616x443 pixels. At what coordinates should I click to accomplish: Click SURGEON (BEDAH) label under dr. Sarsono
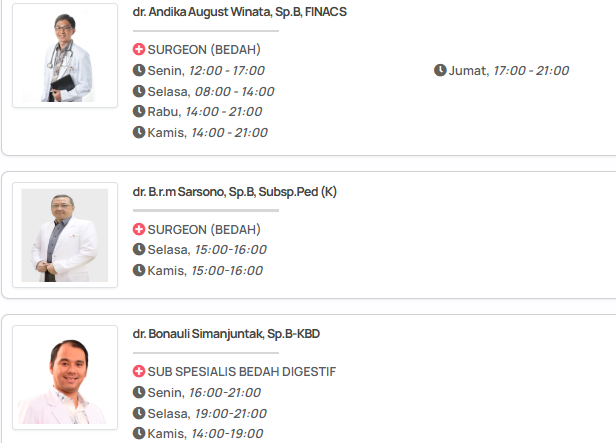[x=204, y=229]
